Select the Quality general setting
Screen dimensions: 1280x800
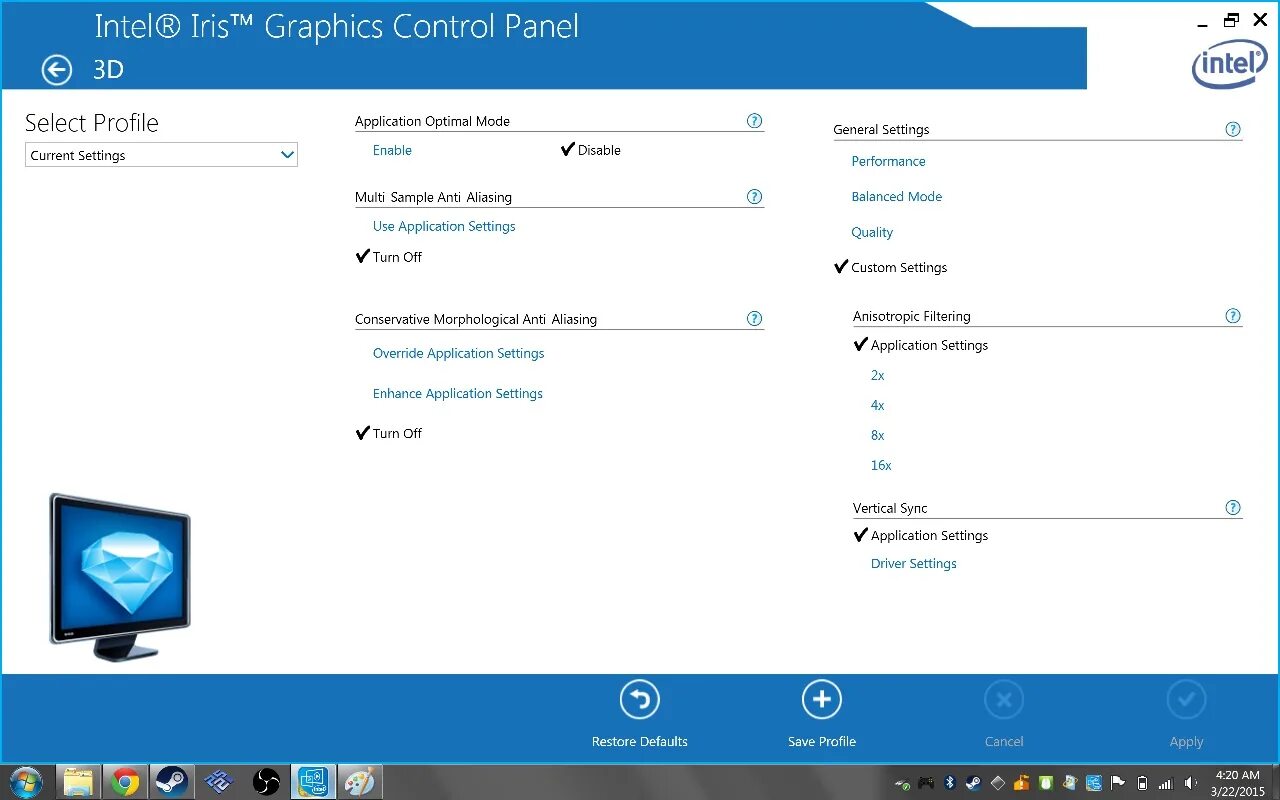coord(872,232)
